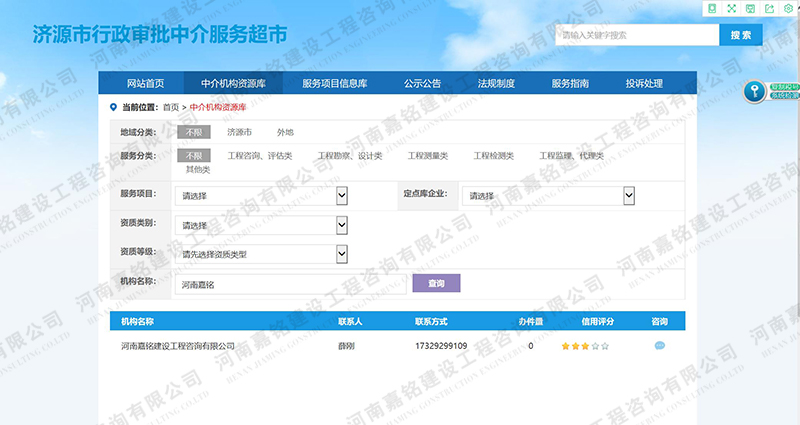Click the 联系方式 column header
Viewport: 800px width, 425px height.
coord(431,321)
